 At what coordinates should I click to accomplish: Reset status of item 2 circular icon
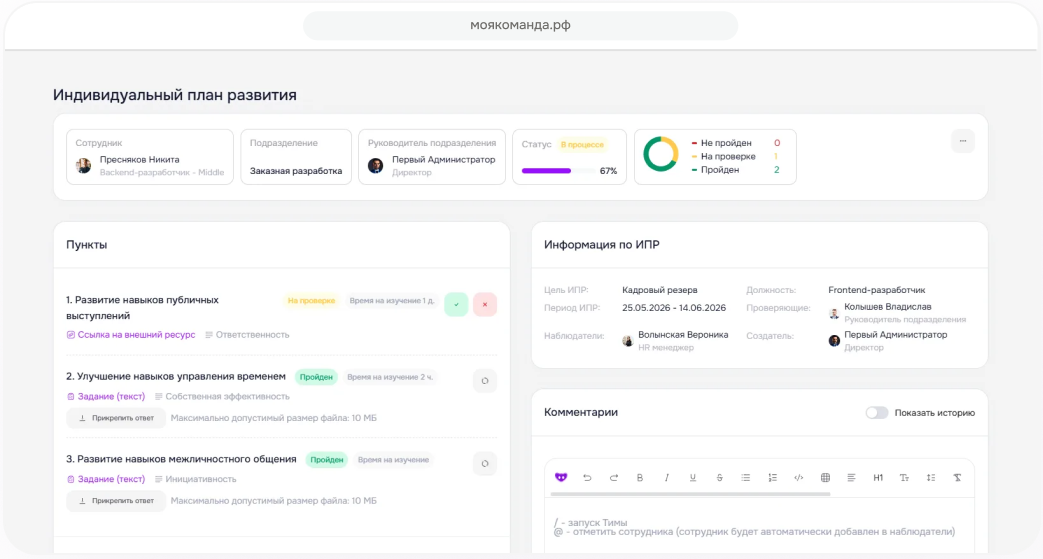click(485, 381)
